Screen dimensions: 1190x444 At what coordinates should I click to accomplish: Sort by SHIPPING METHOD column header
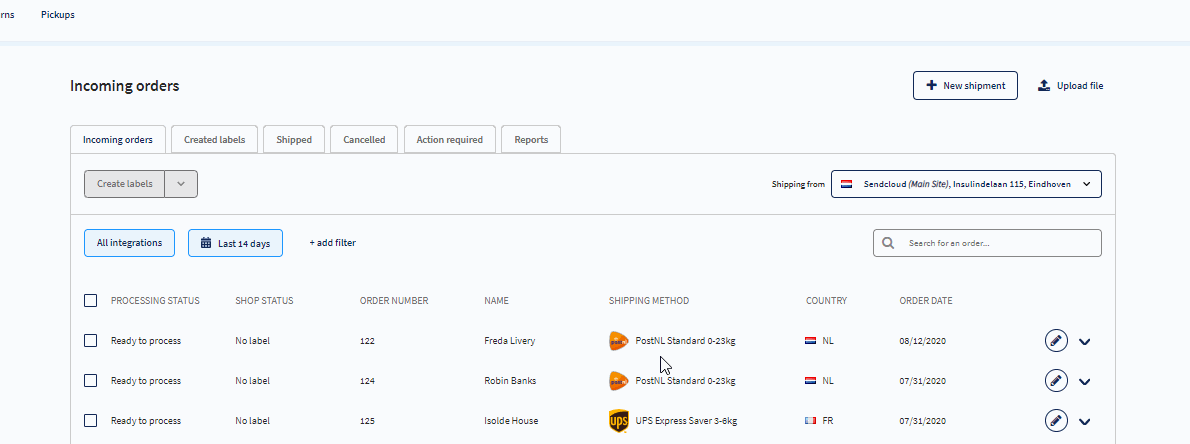649,301
